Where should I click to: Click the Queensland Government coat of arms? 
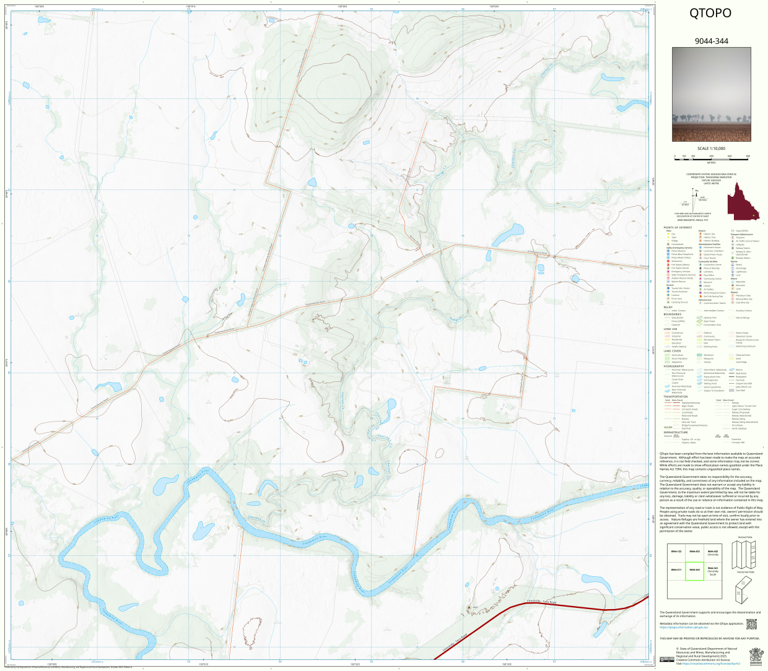pos(756,656)
